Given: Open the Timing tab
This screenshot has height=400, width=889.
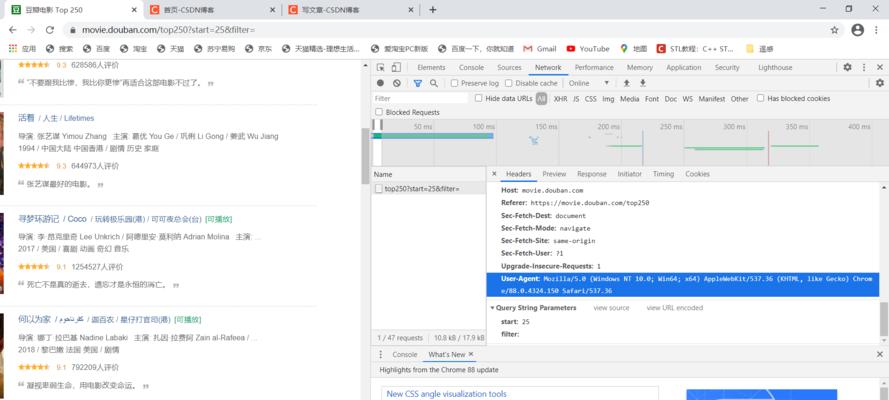Looking at the screenshot, I should tap(663, 174).
